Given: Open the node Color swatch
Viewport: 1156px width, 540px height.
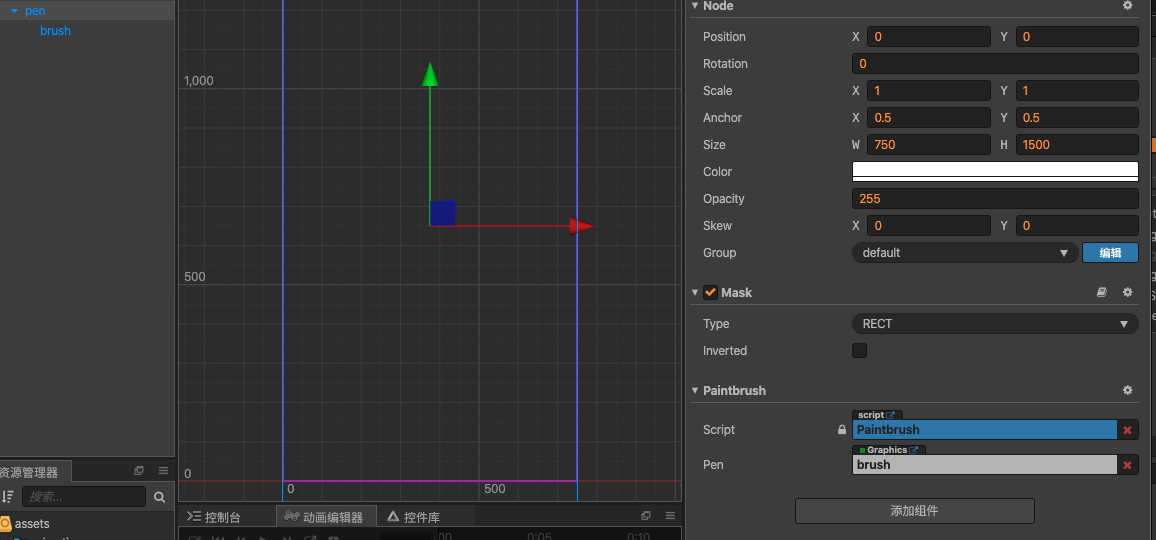Looking at the screenshot, I should (x=995, y=171).
